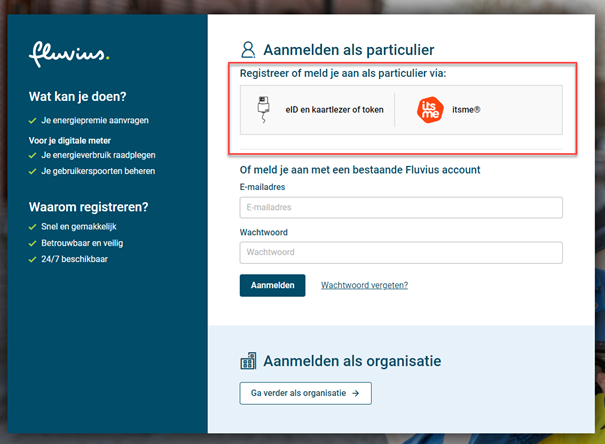Choose Ga verder als organisatie
Image resolution: width=605 pixels, height=444 pixels.
coord(305,393)
